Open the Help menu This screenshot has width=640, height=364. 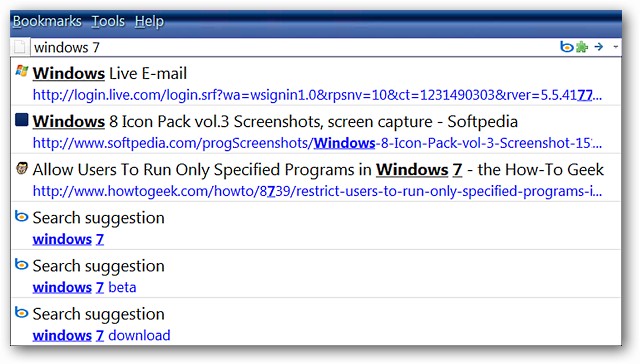149,21
